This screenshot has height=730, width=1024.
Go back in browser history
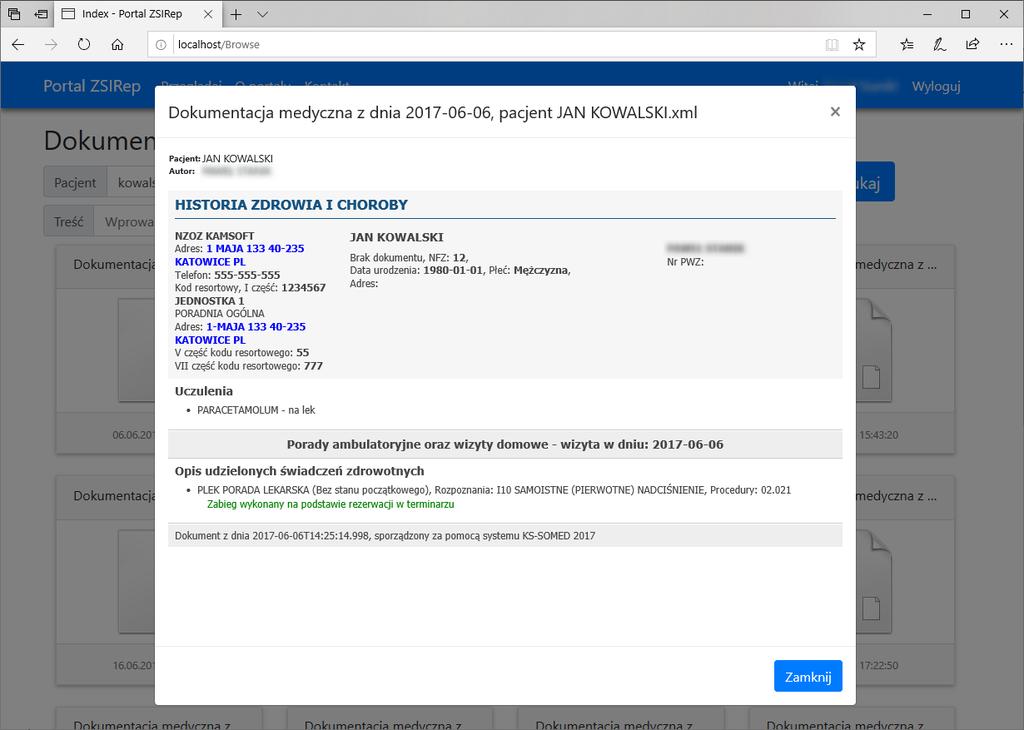[18, 44]
